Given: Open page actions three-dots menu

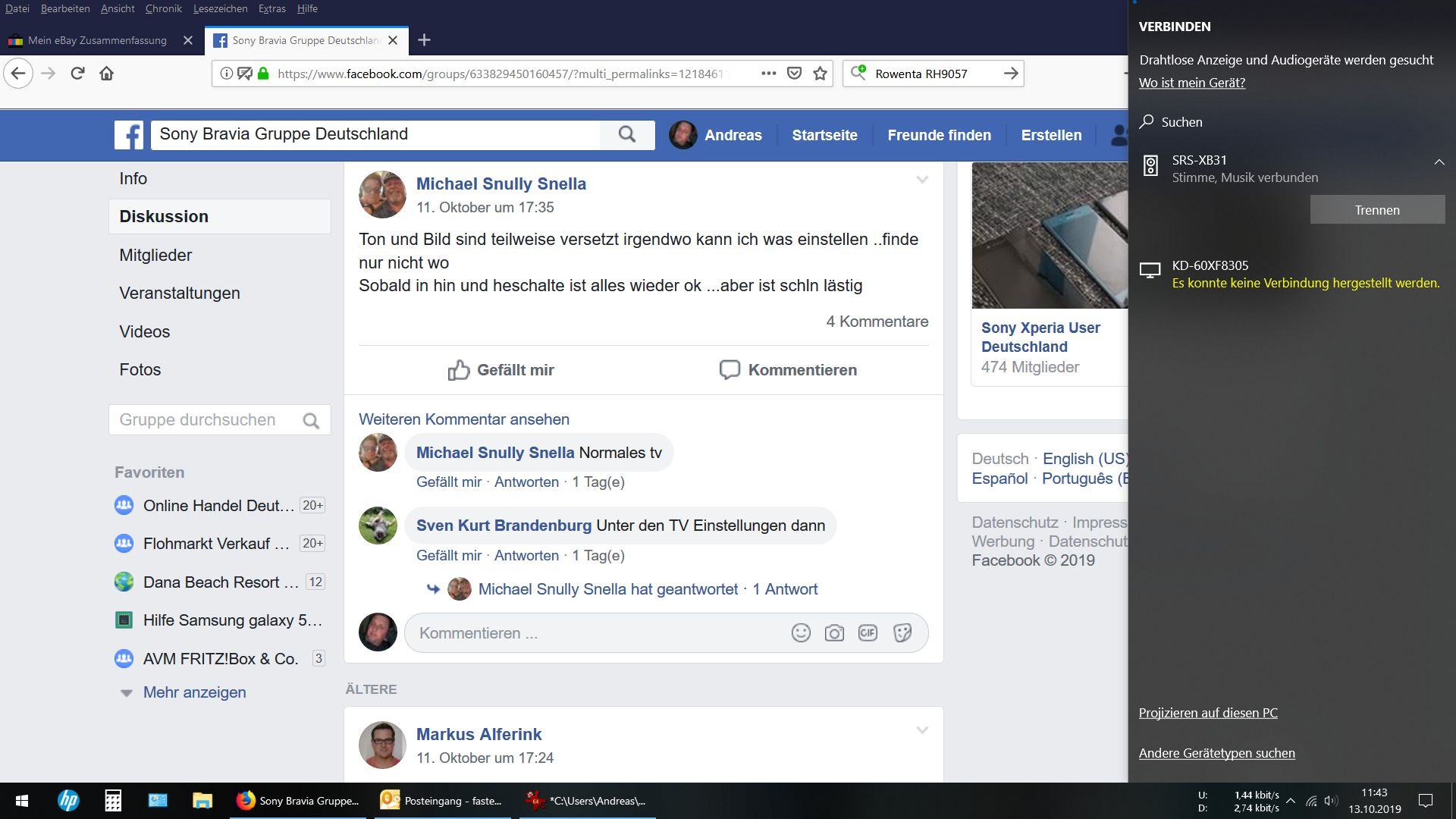Looking at the screenshot, I should [x=768, y=74].
